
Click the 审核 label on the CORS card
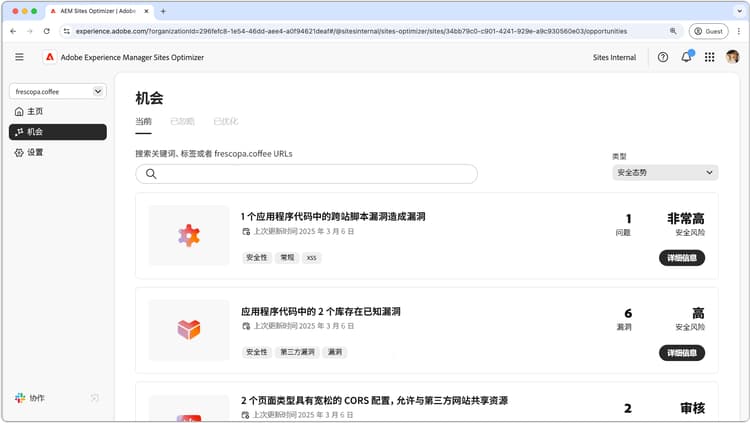(x=693, y=408)
